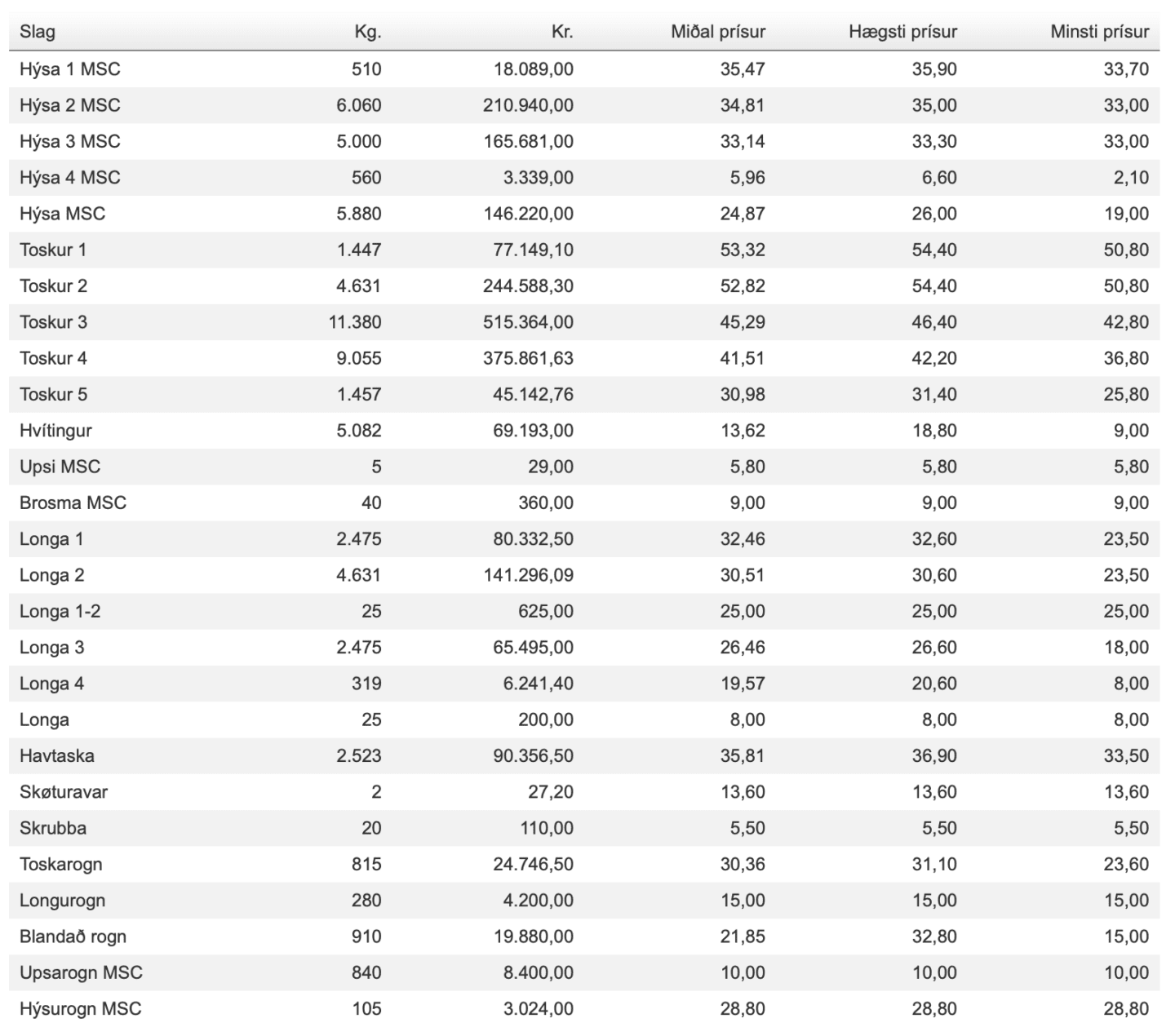Click the Hægsti prísur column header

tap(902, 33)
